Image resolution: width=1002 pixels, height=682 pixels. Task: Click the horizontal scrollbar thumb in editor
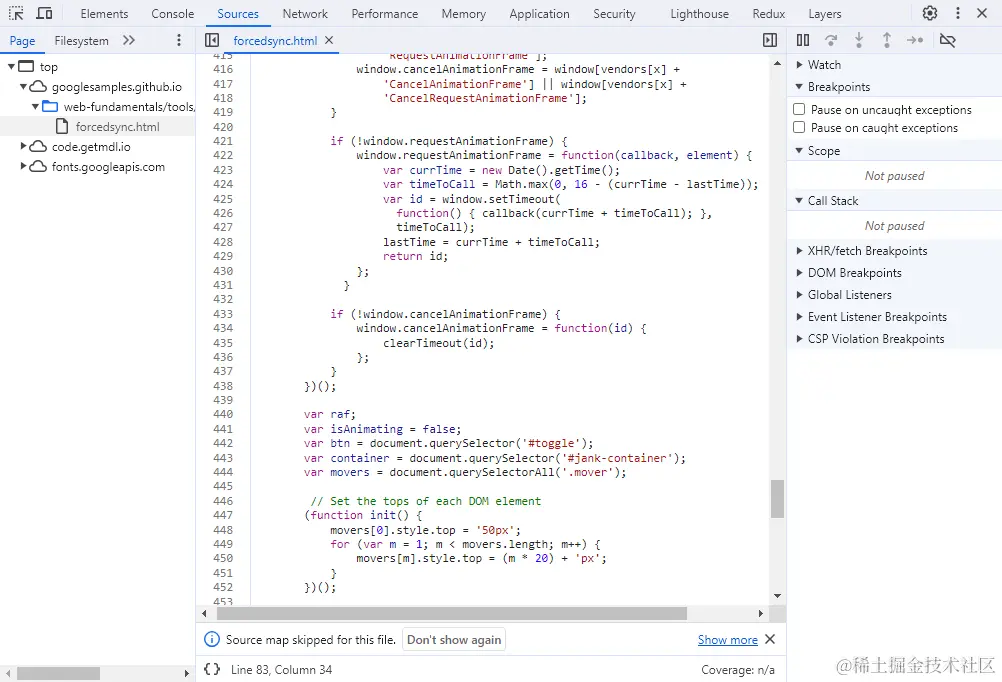(452, 614)
